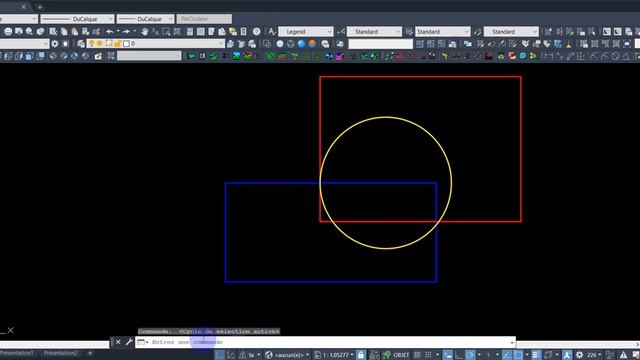640x360 pixels.
Task: Add a new layout with plus tab
Action: (x=90, y=353)
